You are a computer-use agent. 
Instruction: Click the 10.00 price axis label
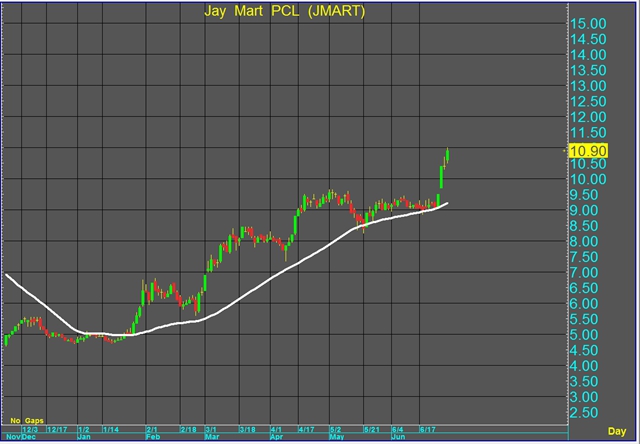588,179
